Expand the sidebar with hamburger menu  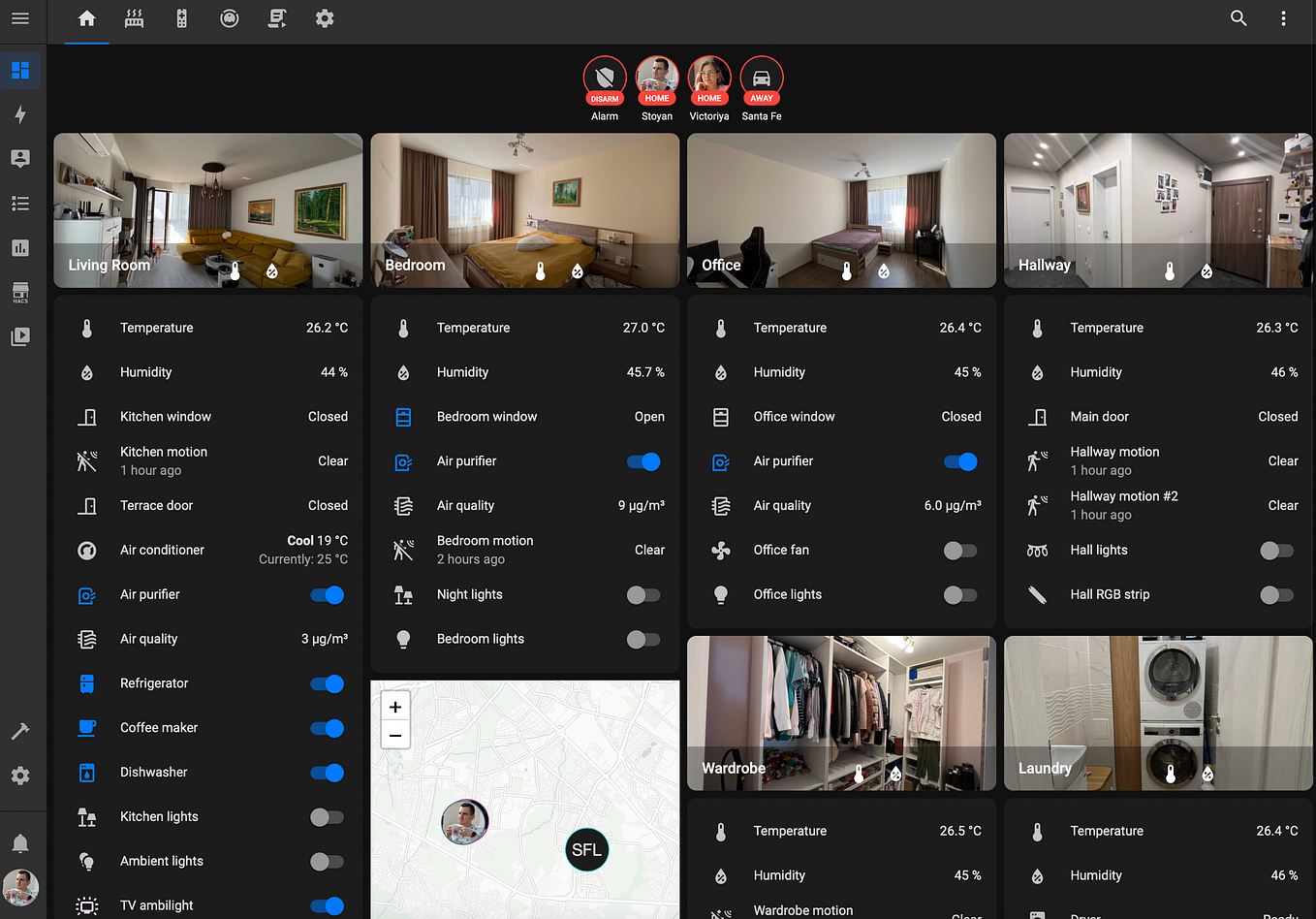(x=20, y=18)
